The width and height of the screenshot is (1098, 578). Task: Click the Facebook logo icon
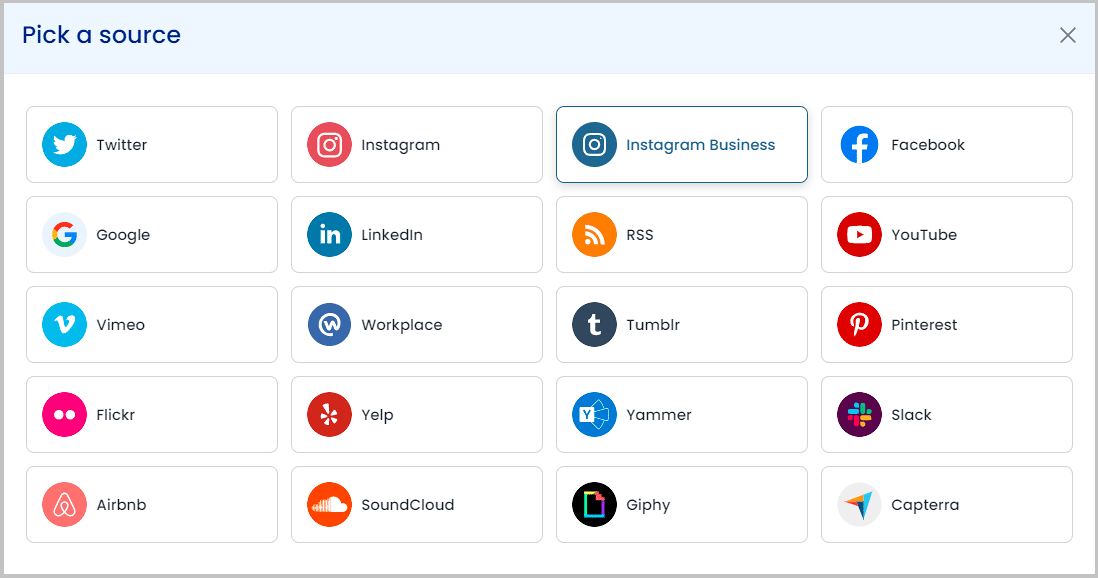[859, 144]
